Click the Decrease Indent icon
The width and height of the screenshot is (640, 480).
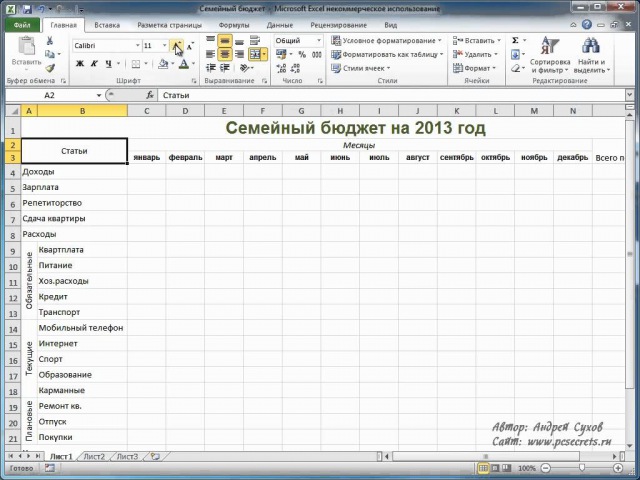[210, 68]
